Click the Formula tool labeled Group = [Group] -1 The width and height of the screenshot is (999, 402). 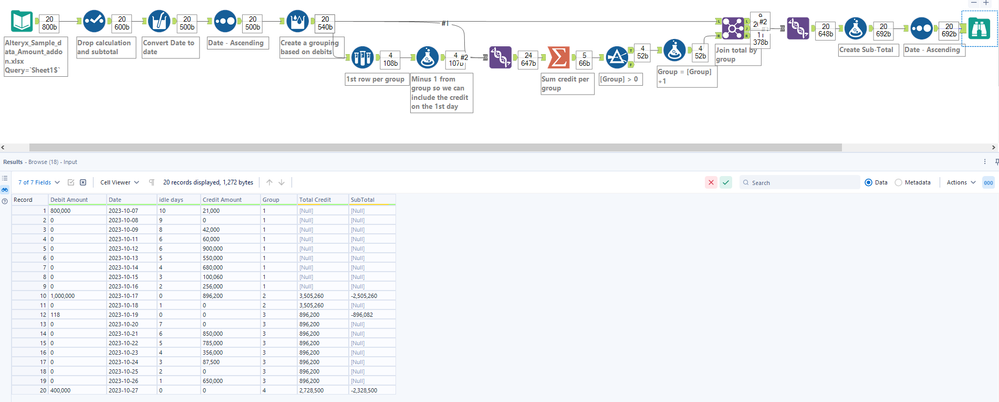(x=674, y=50)
